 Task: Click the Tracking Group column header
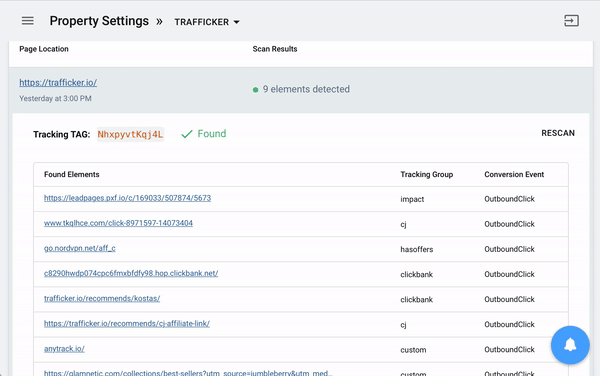[x=427, y=174]
